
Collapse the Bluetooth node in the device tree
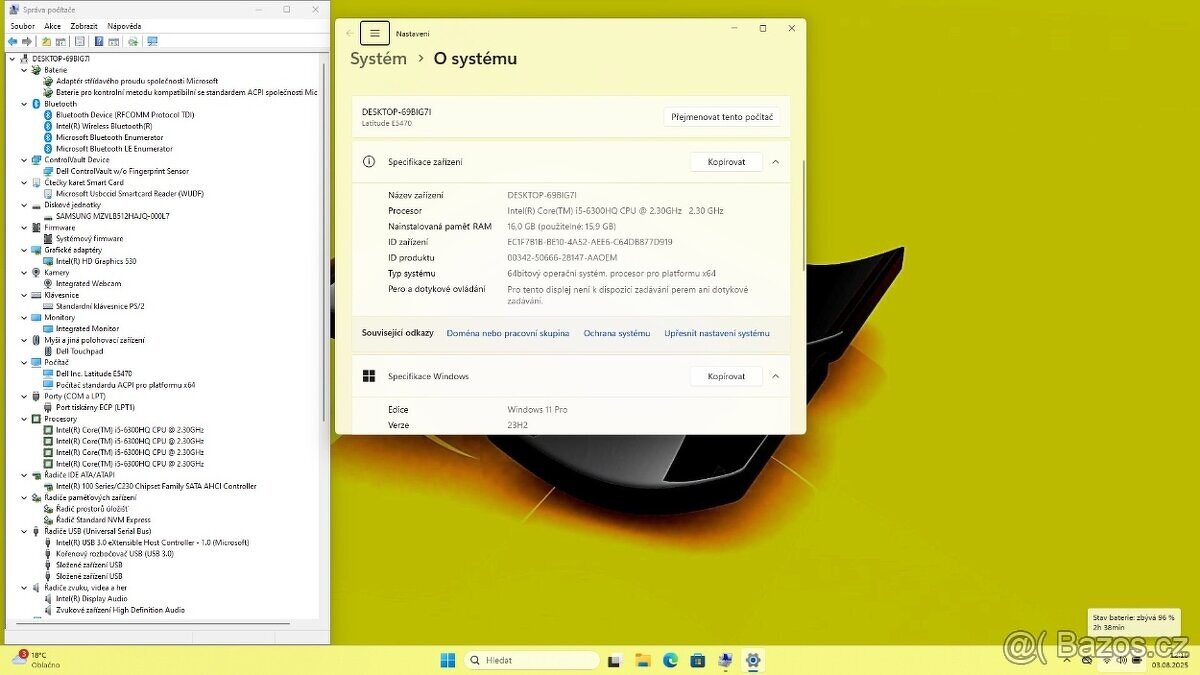click(x=24, y=103)
